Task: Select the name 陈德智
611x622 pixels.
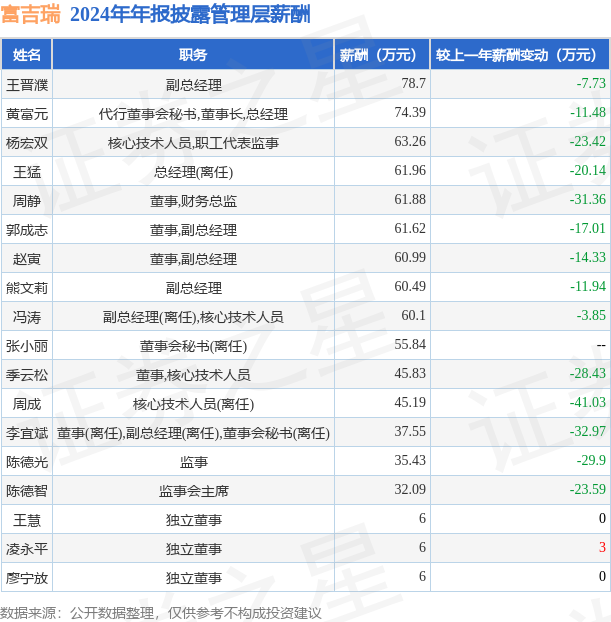Action: [27, 491]
